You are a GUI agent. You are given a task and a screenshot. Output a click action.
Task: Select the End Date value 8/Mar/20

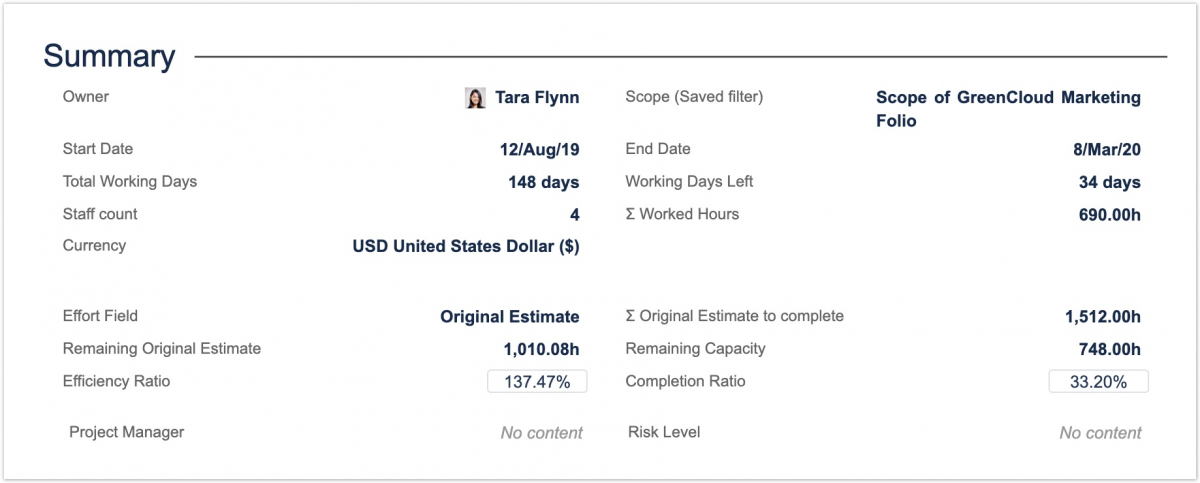[1106, 150]
